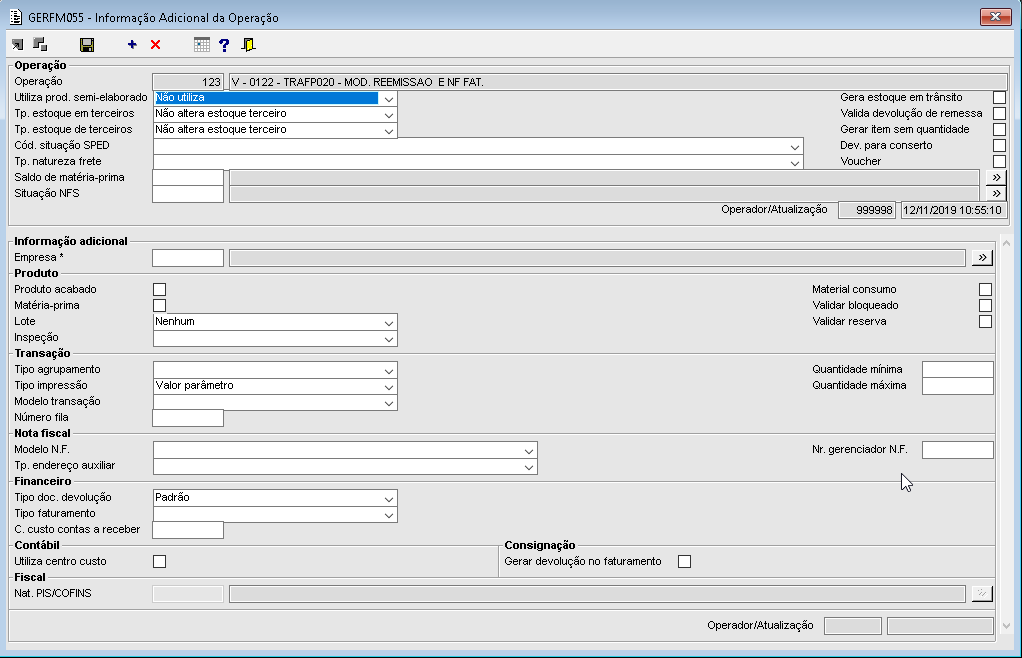Click scrollbar up arrow of info panel
The width and height of the screenshot is (1022, 658).
click(x=1006, y=243)
